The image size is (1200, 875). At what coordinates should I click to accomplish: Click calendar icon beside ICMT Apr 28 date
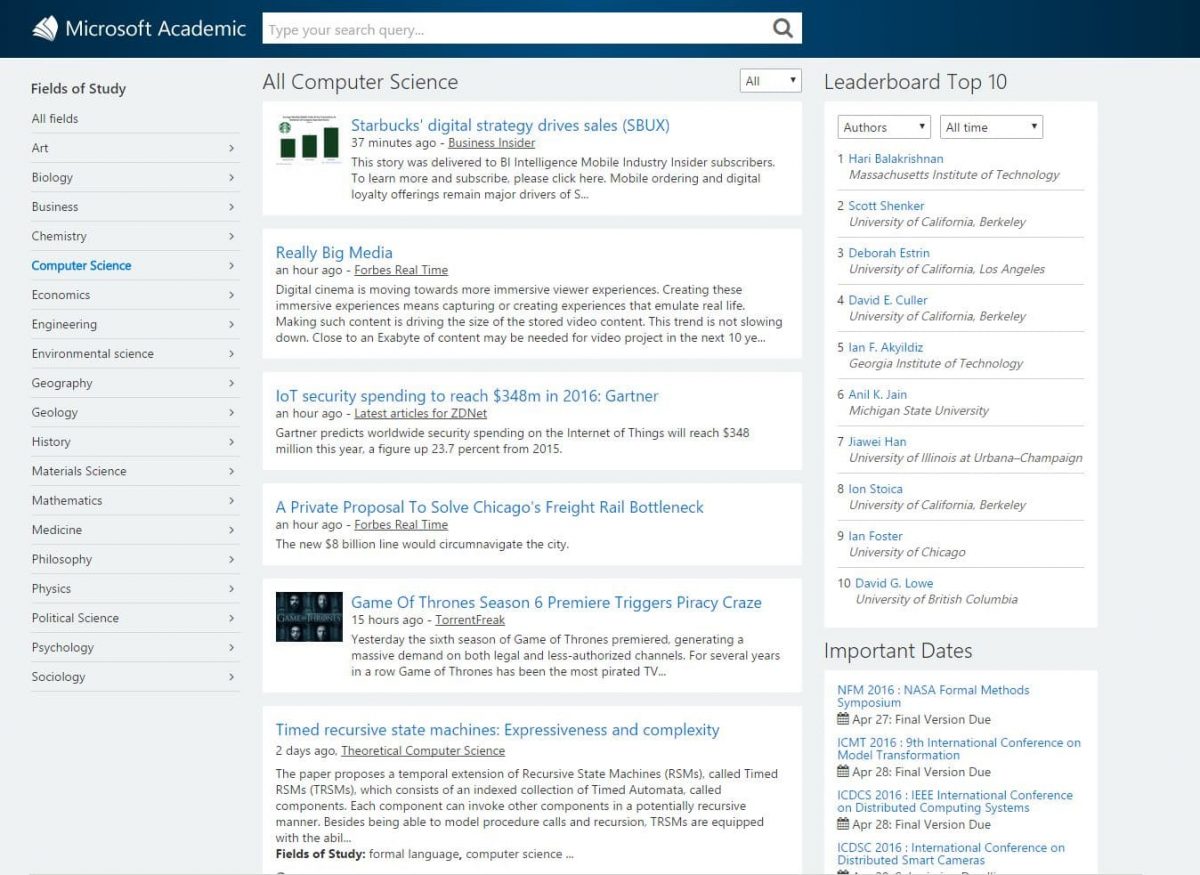tap(843, 772)
